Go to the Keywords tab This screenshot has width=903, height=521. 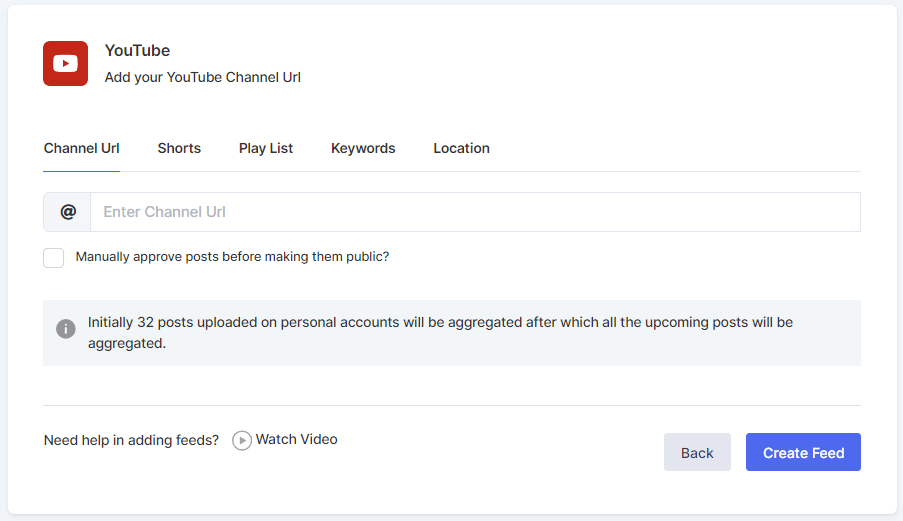[x=363, y=148]
